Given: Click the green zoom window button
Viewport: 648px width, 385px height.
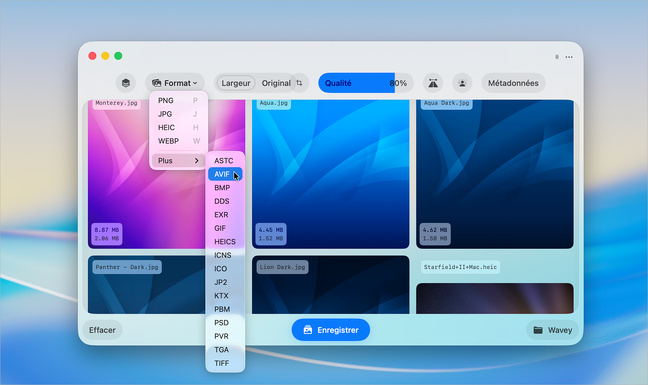Looking at the screenshot, I should tap(118, 56).
